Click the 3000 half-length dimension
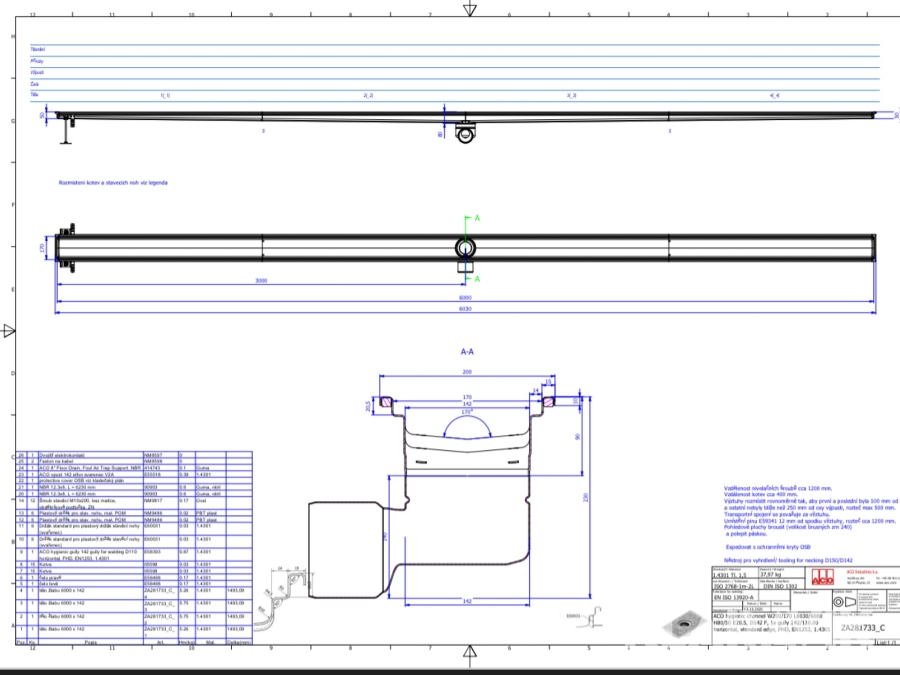The width and height of the screenshot is (900, 675). [x=260, y=281]
